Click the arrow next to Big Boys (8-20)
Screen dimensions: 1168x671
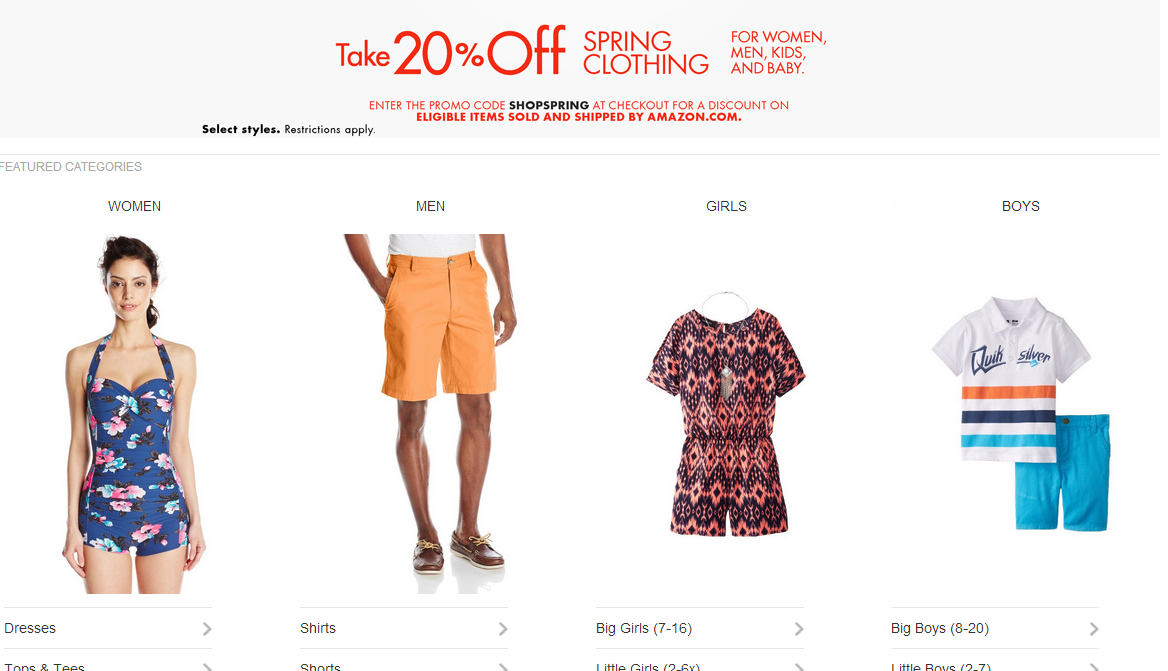1094,629
